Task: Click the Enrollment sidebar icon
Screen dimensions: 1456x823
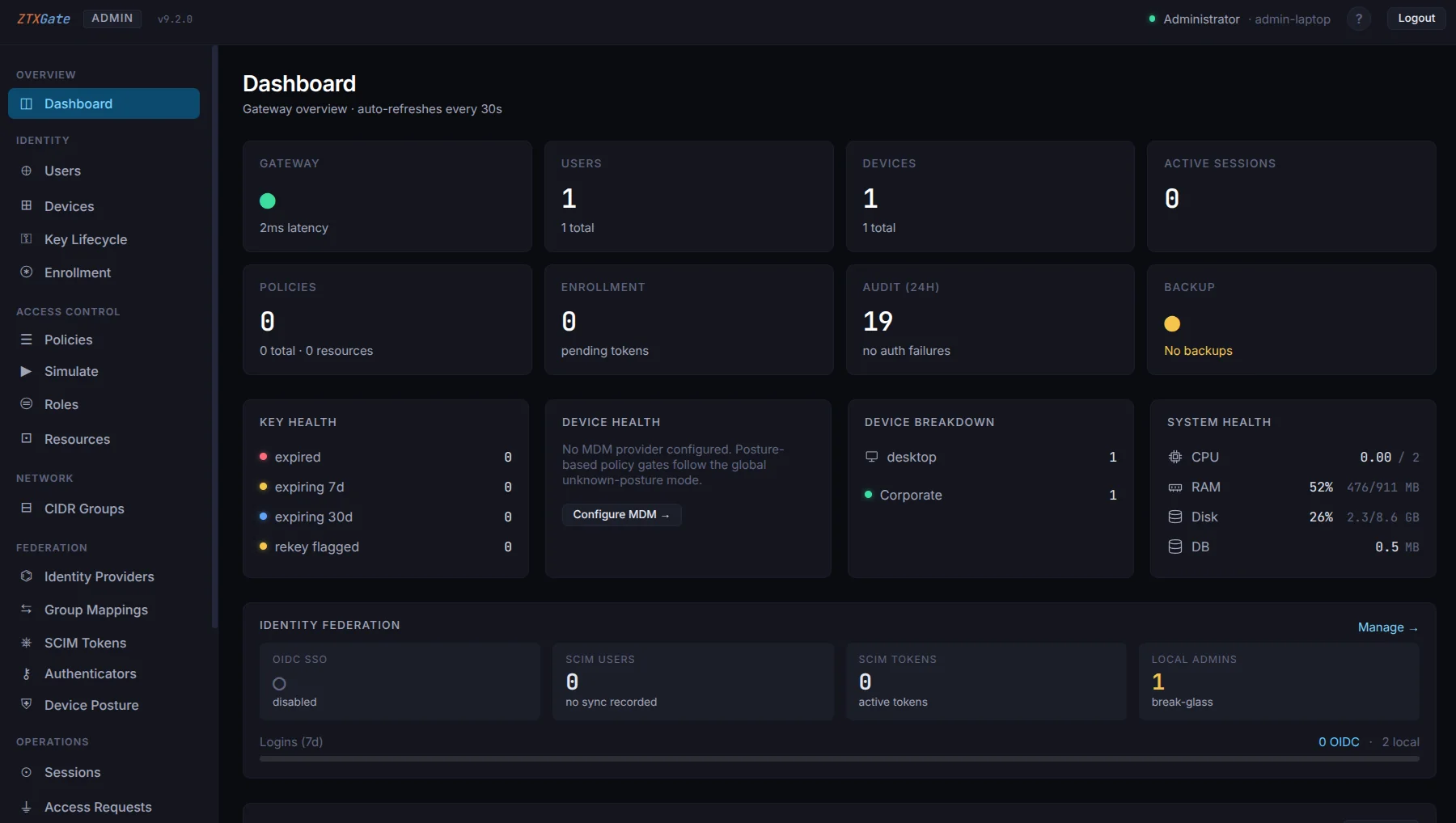Action: (26, 272)
